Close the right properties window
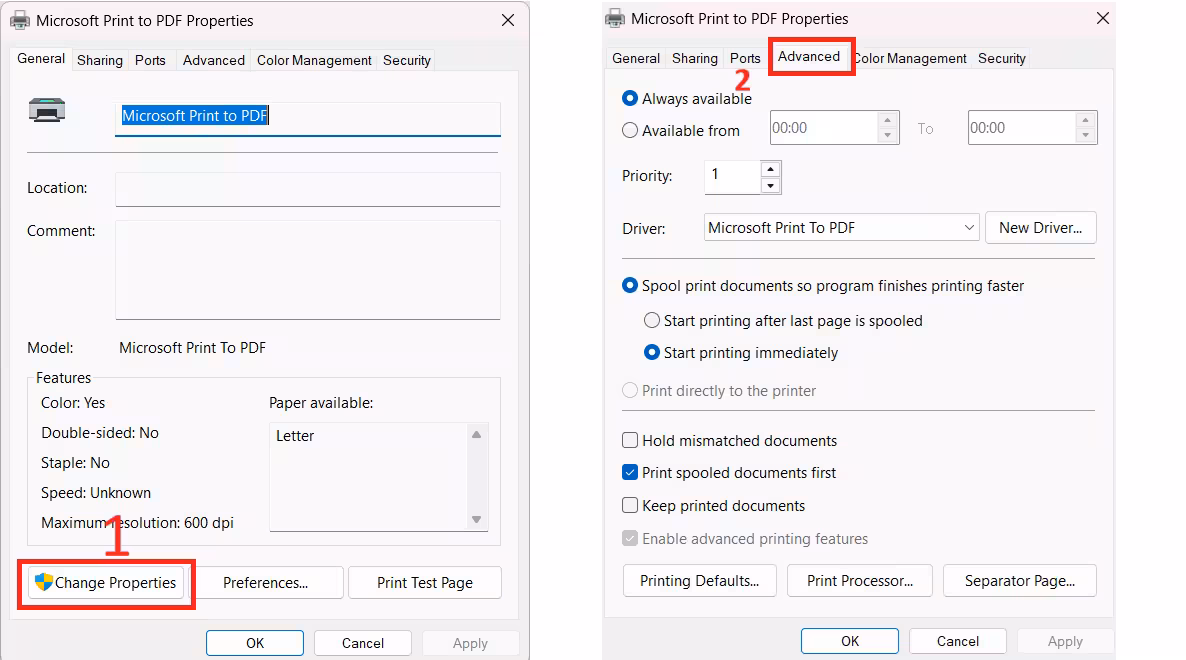 point(1103,18)
